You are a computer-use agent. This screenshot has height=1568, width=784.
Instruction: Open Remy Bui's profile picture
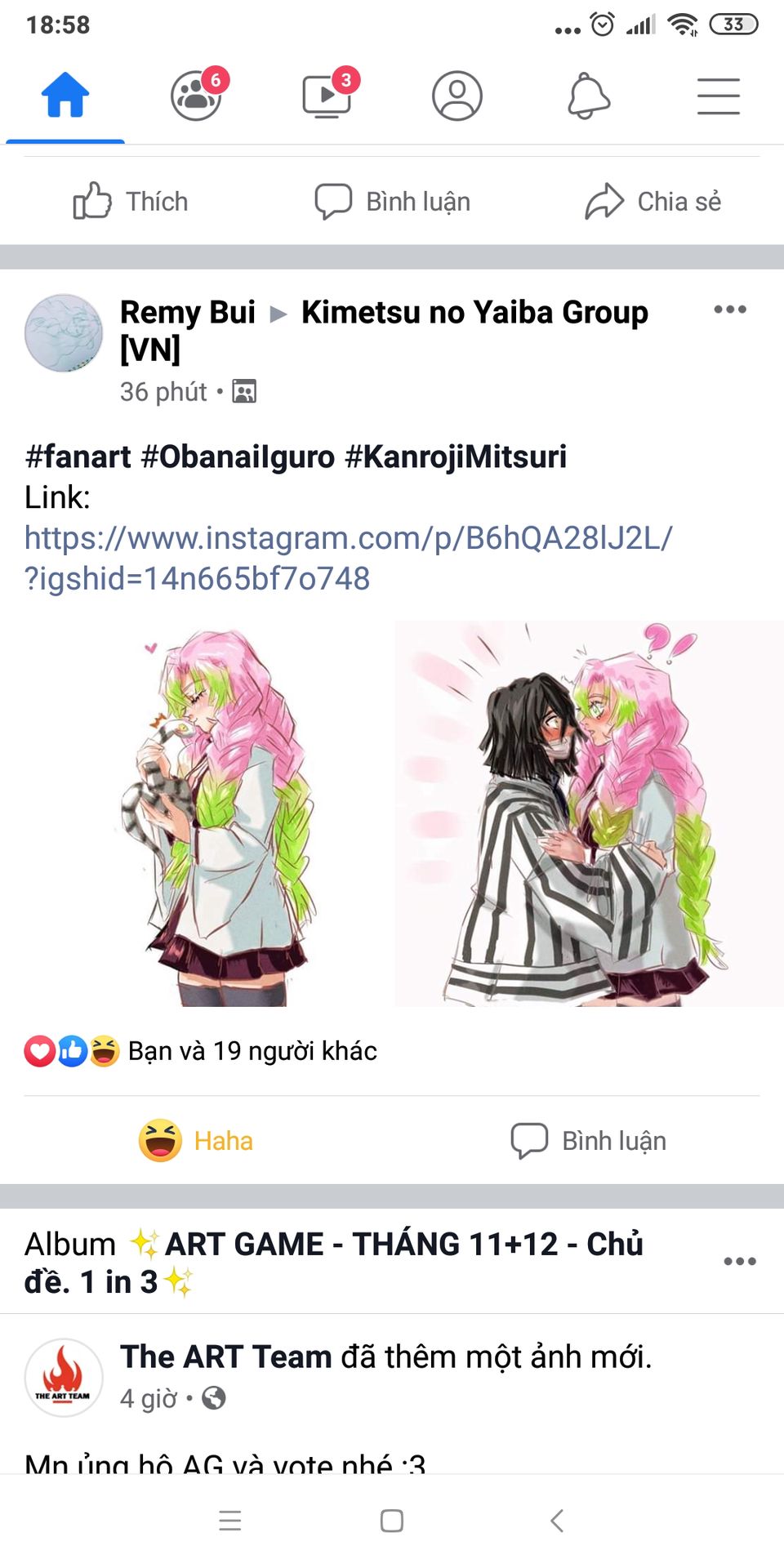[x=64, y=333]
